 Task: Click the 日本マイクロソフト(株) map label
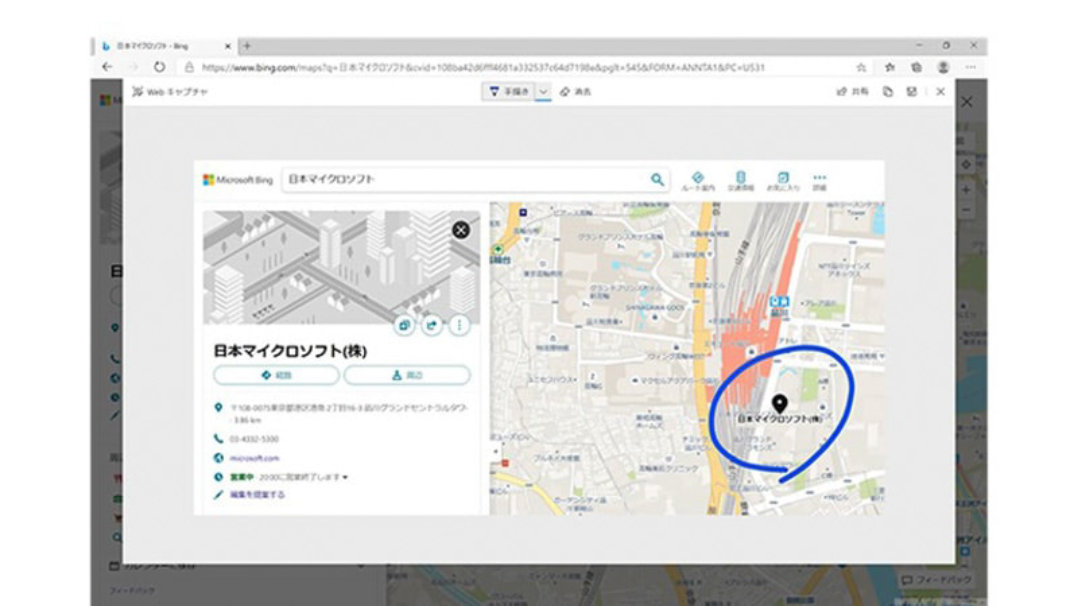779,419
